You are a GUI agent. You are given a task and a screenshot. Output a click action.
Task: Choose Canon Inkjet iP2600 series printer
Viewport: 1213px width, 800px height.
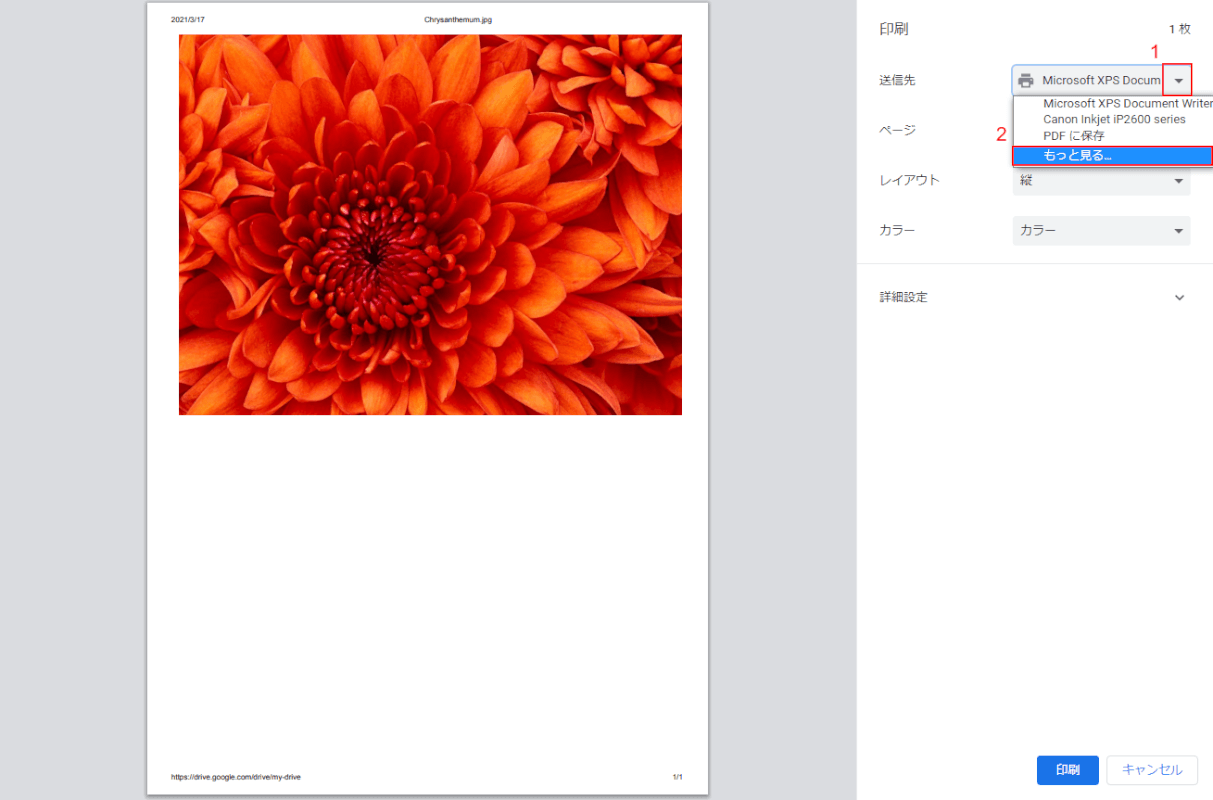[x=1113, y=119]
